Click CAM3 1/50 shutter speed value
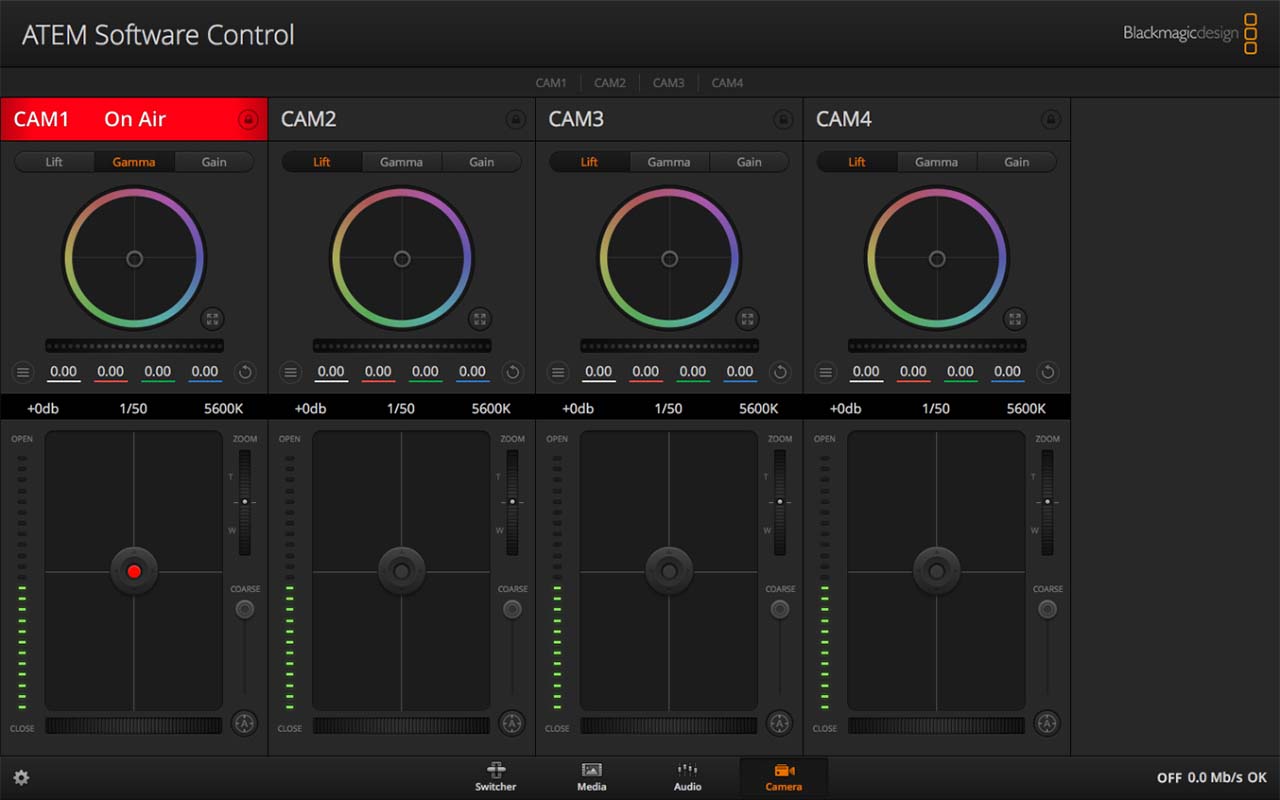 point(668,408)
